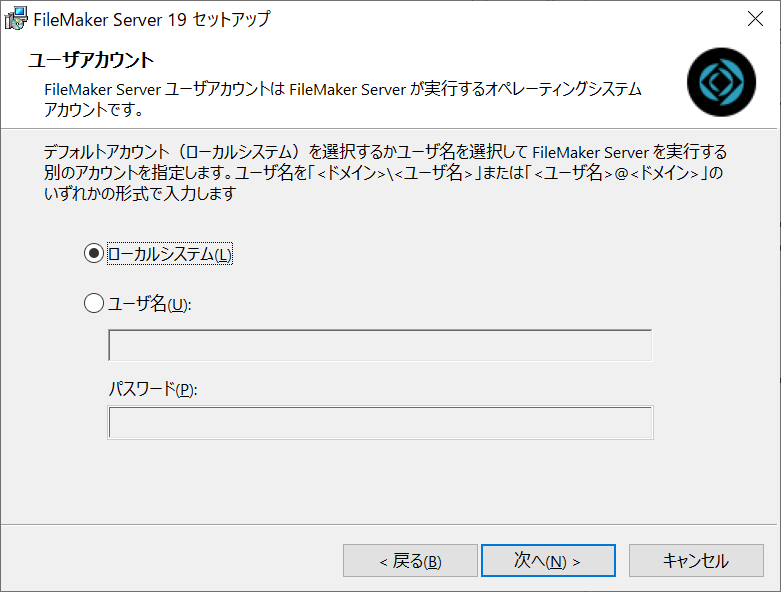Proceed with the 次へ button
Screen dimensions: 781x592
coord(548,561)
